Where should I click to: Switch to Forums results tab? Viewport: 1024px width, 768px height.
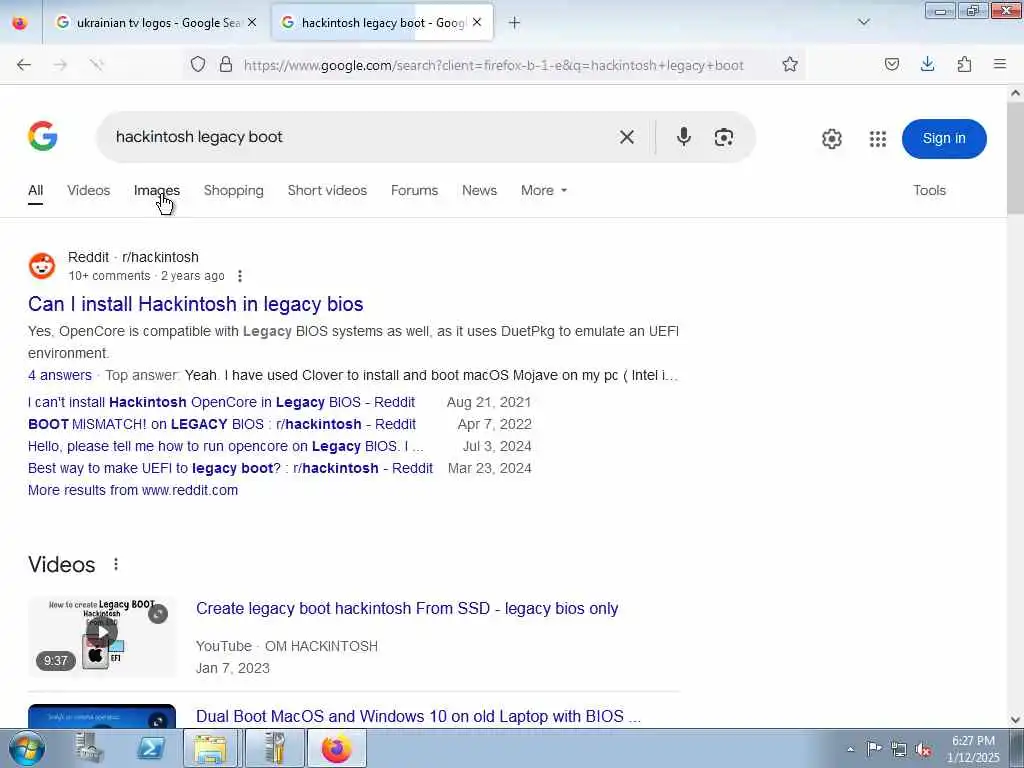(x=414, y=191)
